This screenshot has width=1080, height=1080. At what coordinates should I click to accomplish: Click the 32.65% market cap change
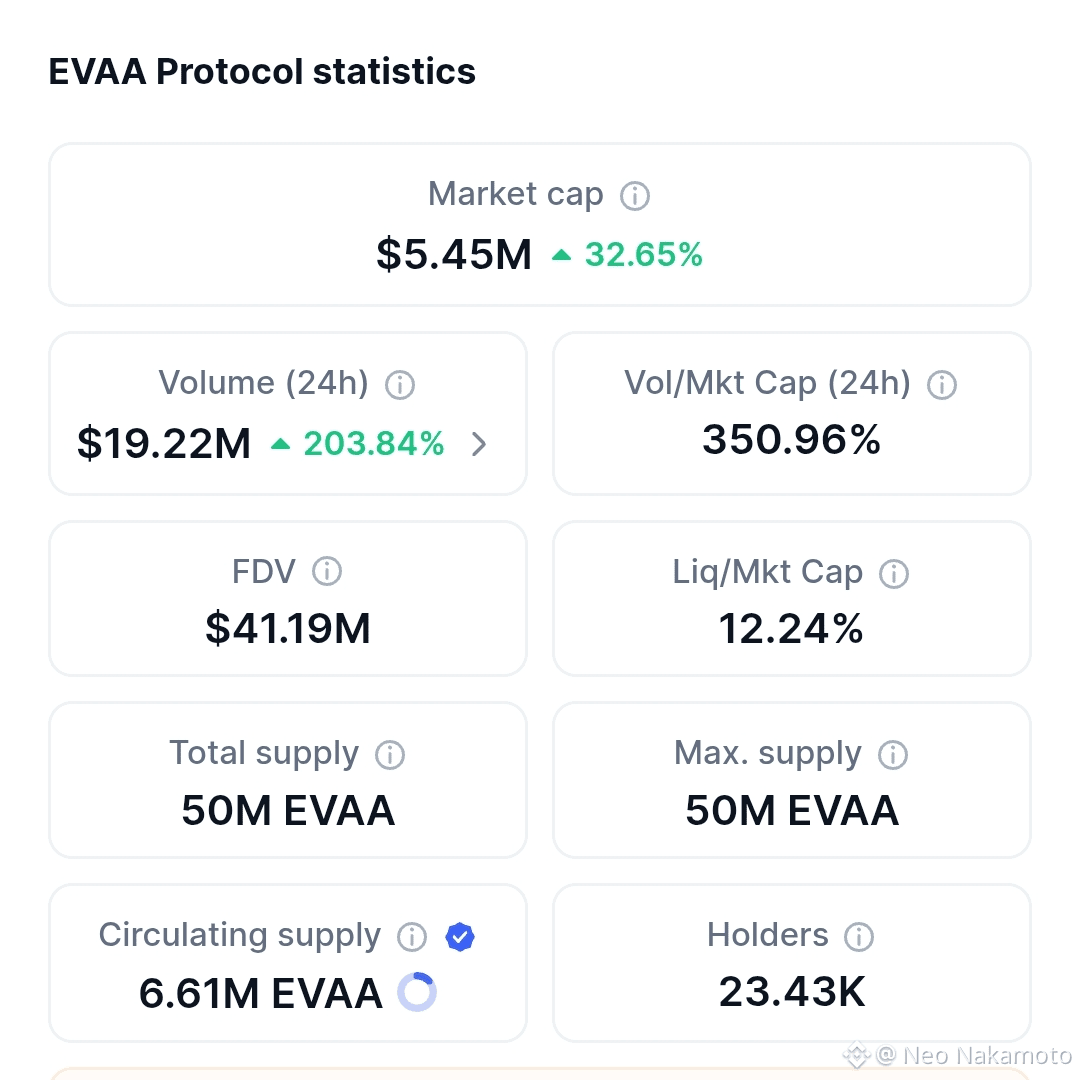pyautogui.click(x=643, y=254)
